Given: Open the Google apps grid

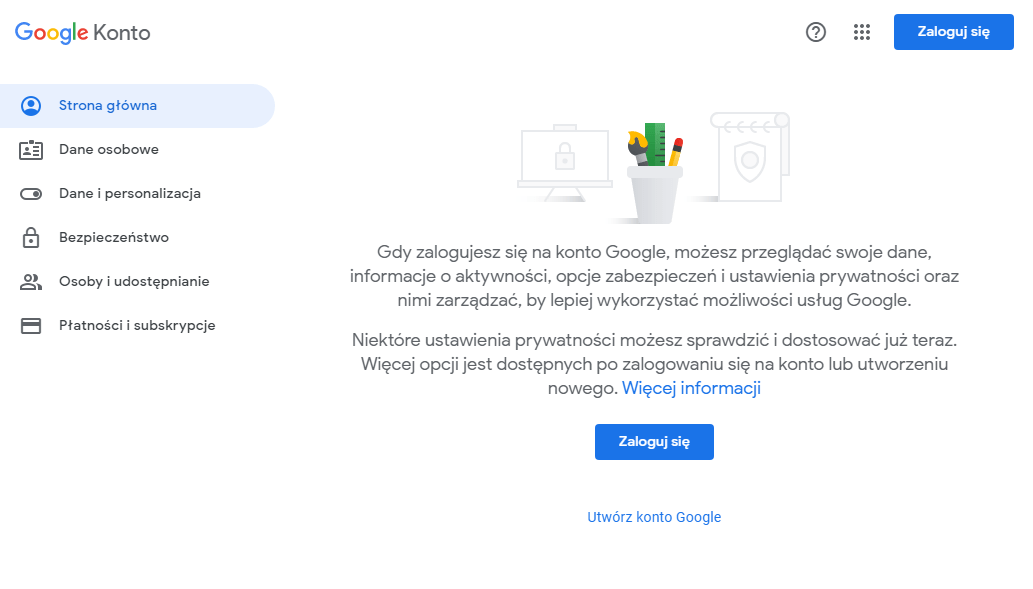Looking at the screenshot, I should [x=862, y=32].
